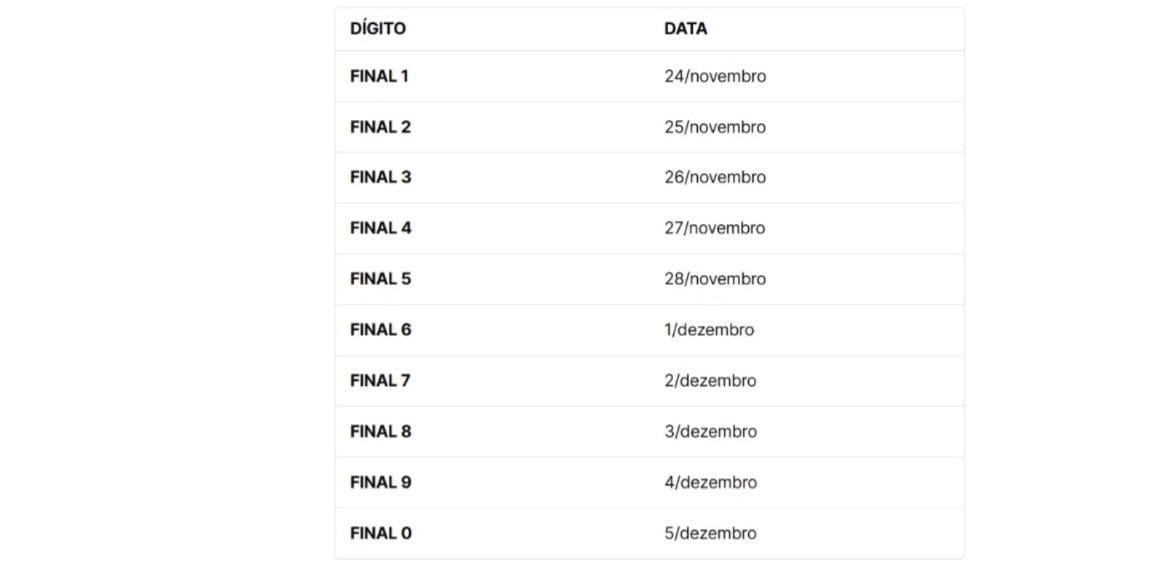Click the DÍGITO column header
The height and width of the screenshot is (568, 1172).
(378, 29)
